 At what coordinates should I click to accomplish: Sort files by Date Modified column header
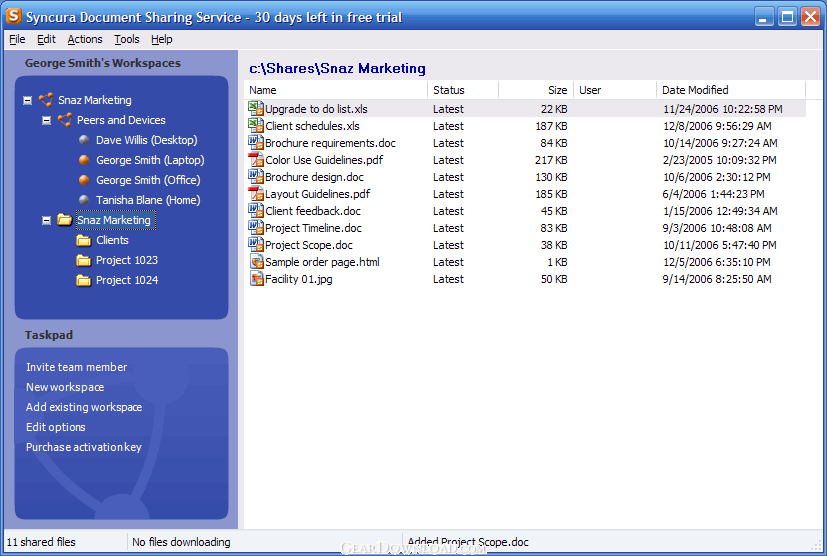coord(731,90)
